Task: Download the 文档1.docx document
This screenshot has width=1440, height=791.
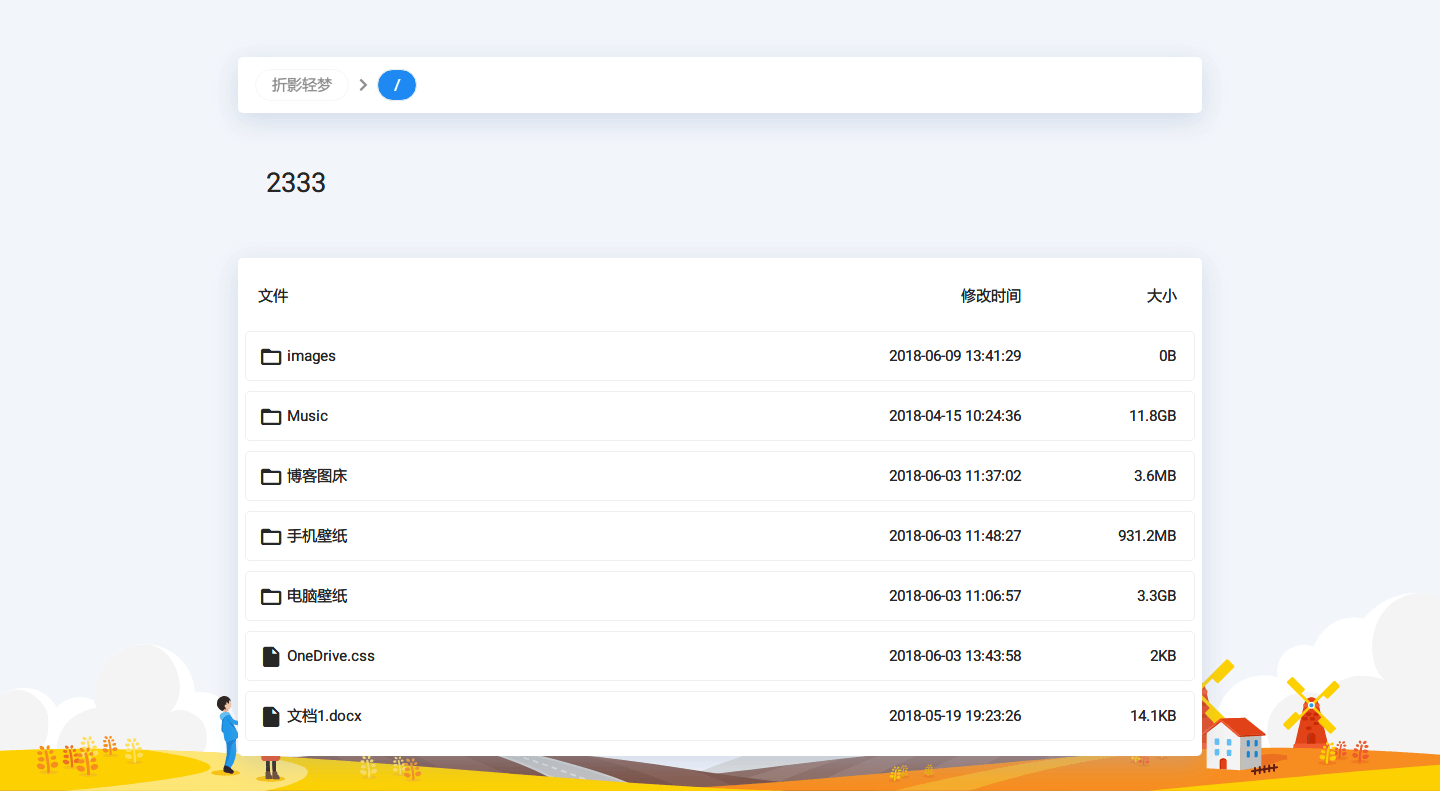Action: coord(323,716)
